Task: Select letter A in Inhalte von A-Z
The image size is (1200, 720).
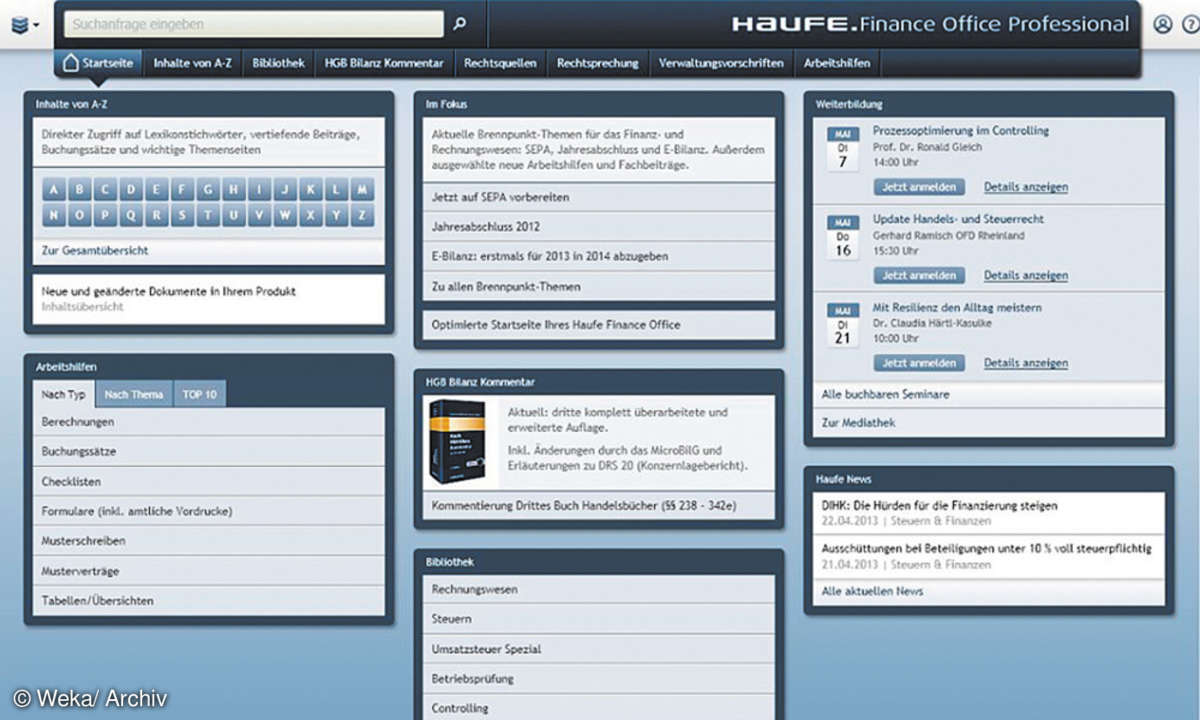Action: point(54,189)
